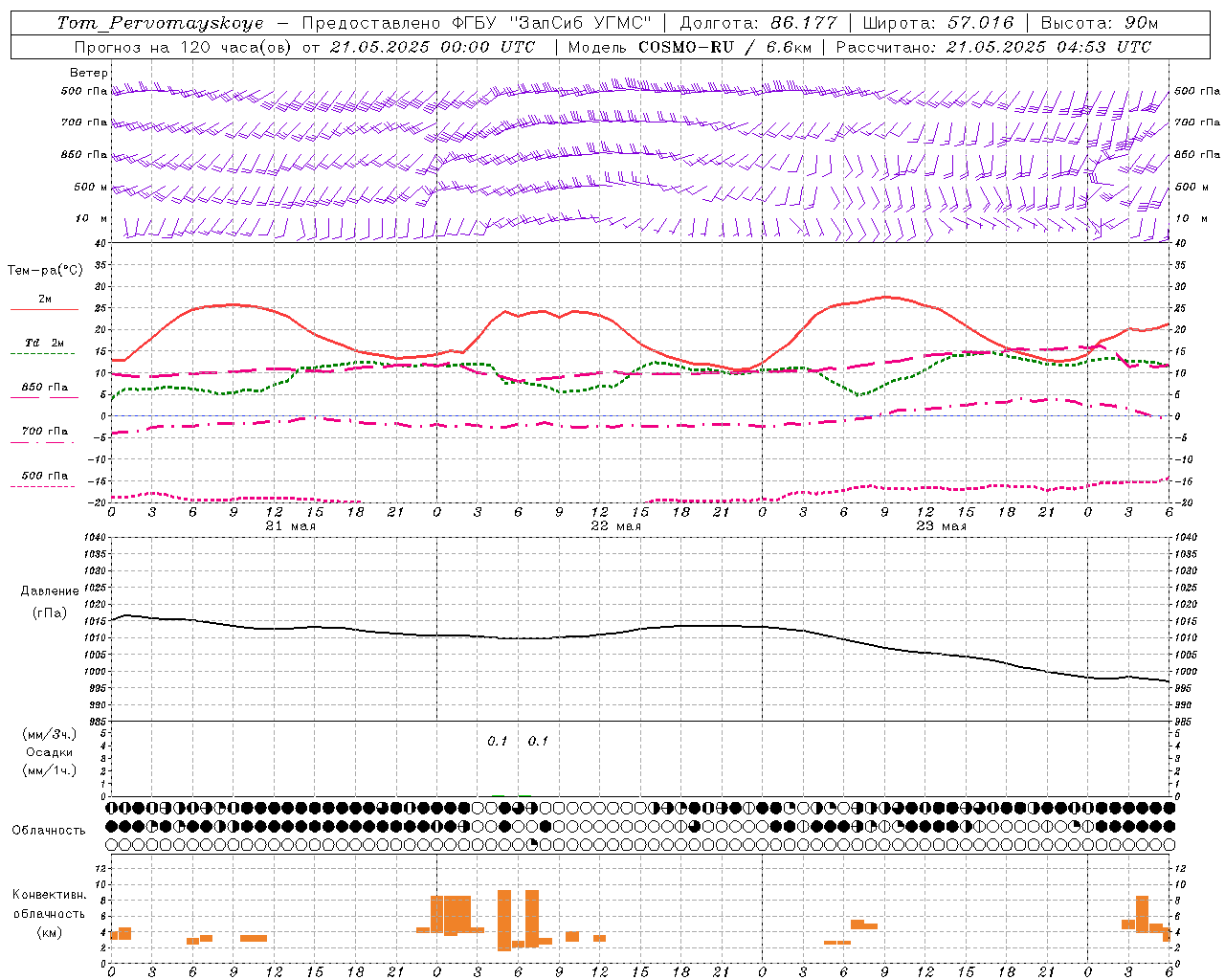This screenshot has width=1225, height=980.
Task: Click the 700 гПа temperature legend entry
Action: (45, 432)
